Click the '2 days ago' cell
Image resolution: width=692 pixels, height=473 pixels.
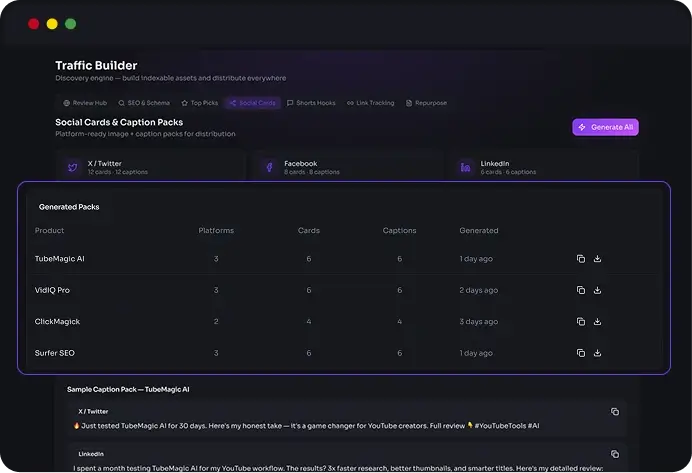pos(479,290)
